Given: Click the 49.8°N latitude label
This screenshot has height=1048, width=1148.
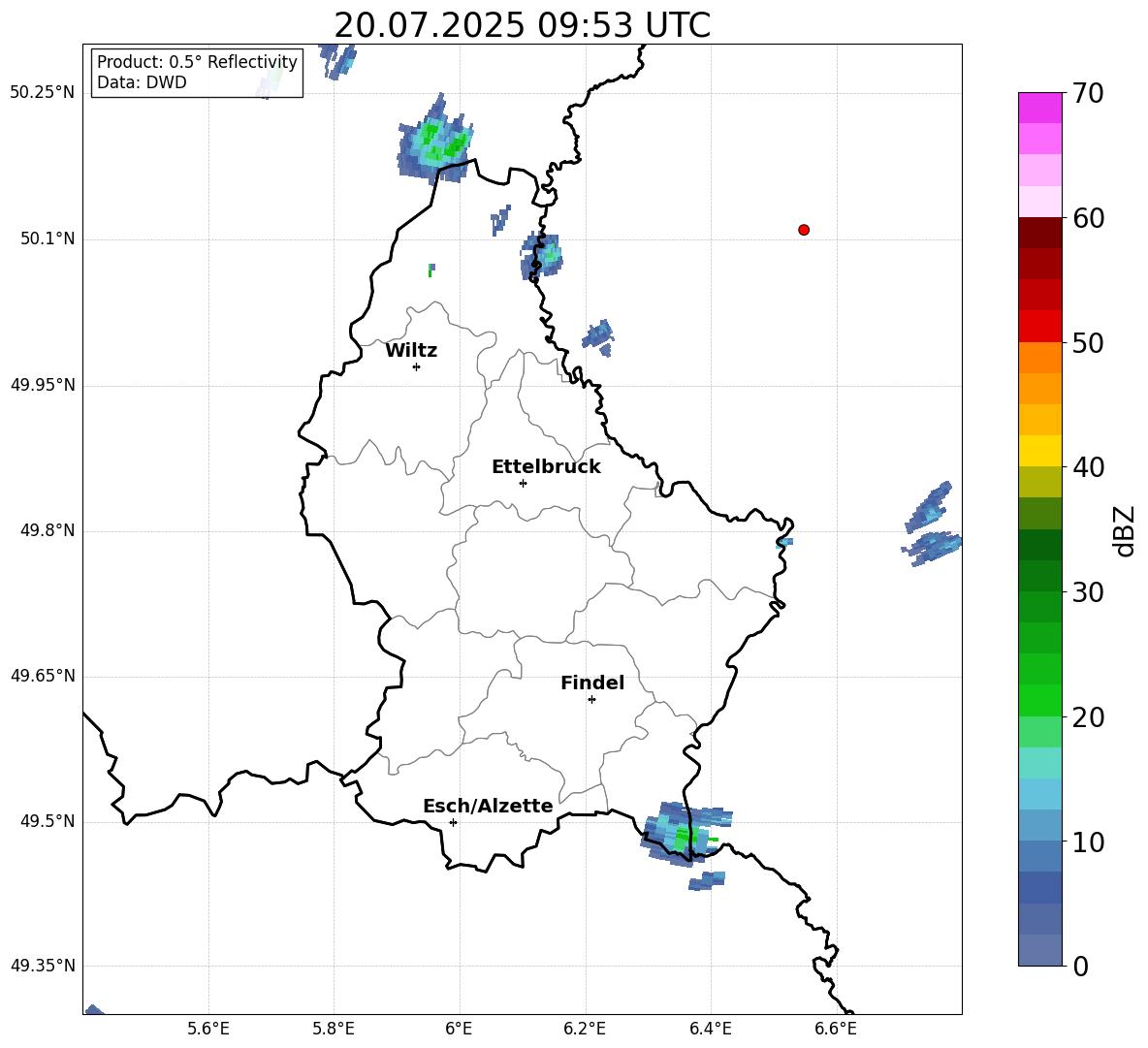Looking at the screenshot, I should click(48, 530).
